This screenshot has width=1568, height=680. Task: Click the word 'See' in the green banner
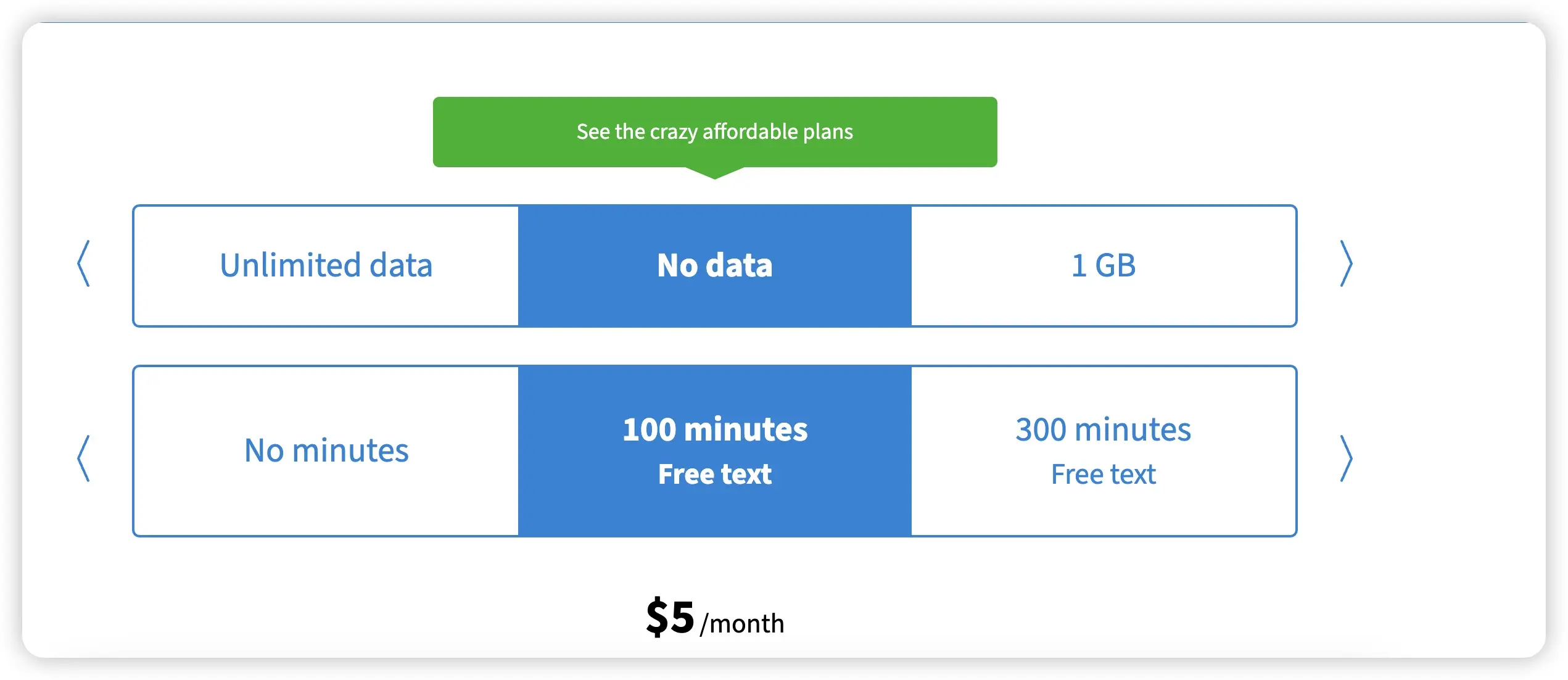click(593, 131)
